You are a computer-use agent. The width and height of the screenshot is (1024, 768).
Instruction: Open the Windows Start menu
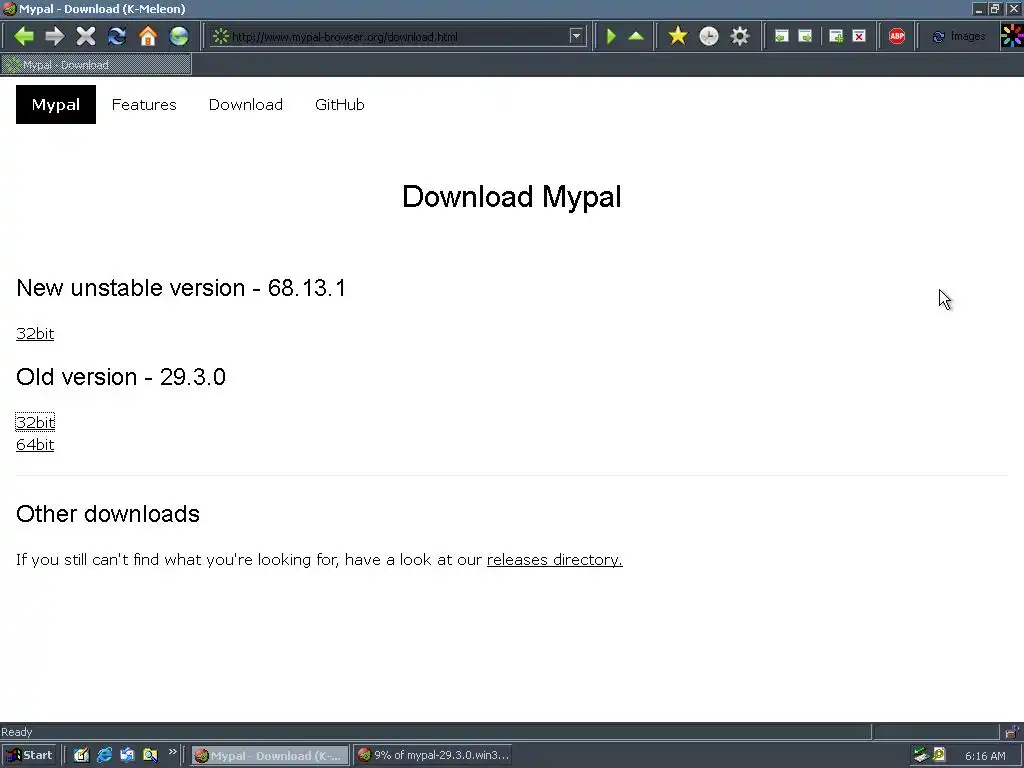(x=29, y=755)
